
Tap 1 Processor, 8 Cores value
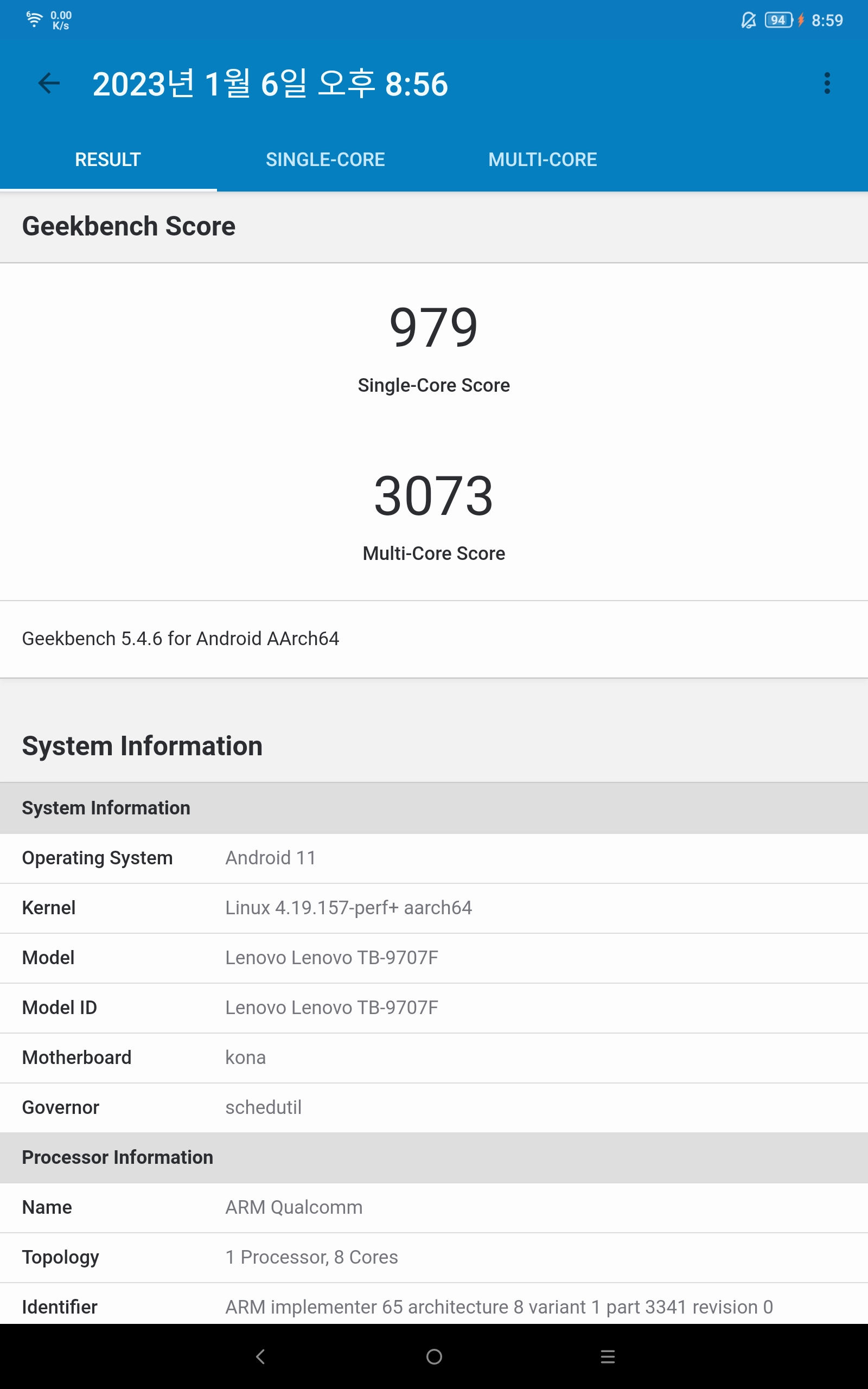(312, 1257)
